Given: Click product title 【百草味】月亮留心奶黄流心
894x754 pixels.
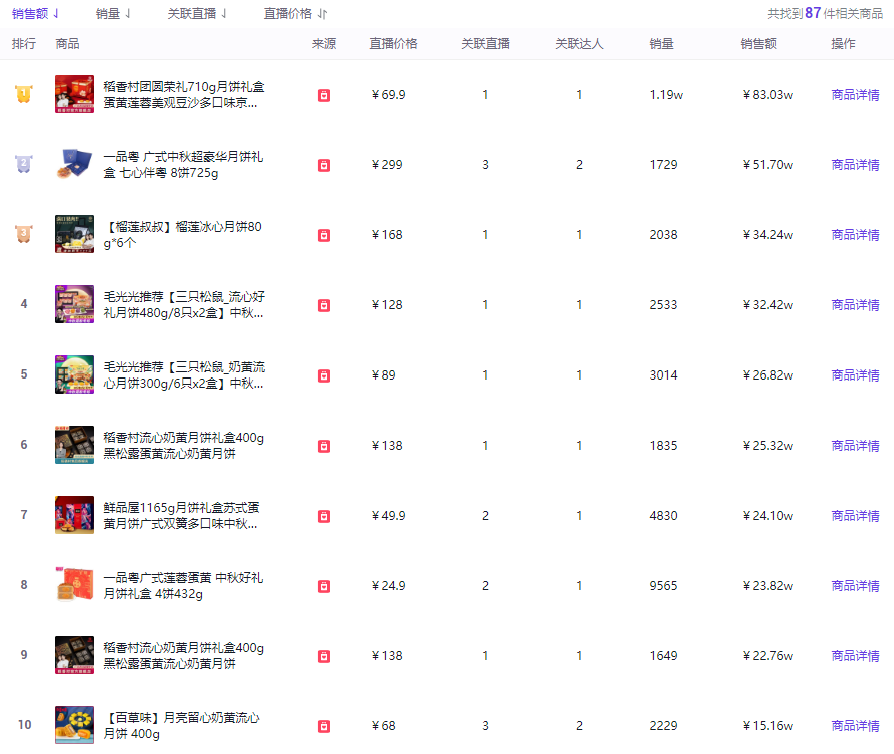Looking at the screenshot, I should point(181,725).
